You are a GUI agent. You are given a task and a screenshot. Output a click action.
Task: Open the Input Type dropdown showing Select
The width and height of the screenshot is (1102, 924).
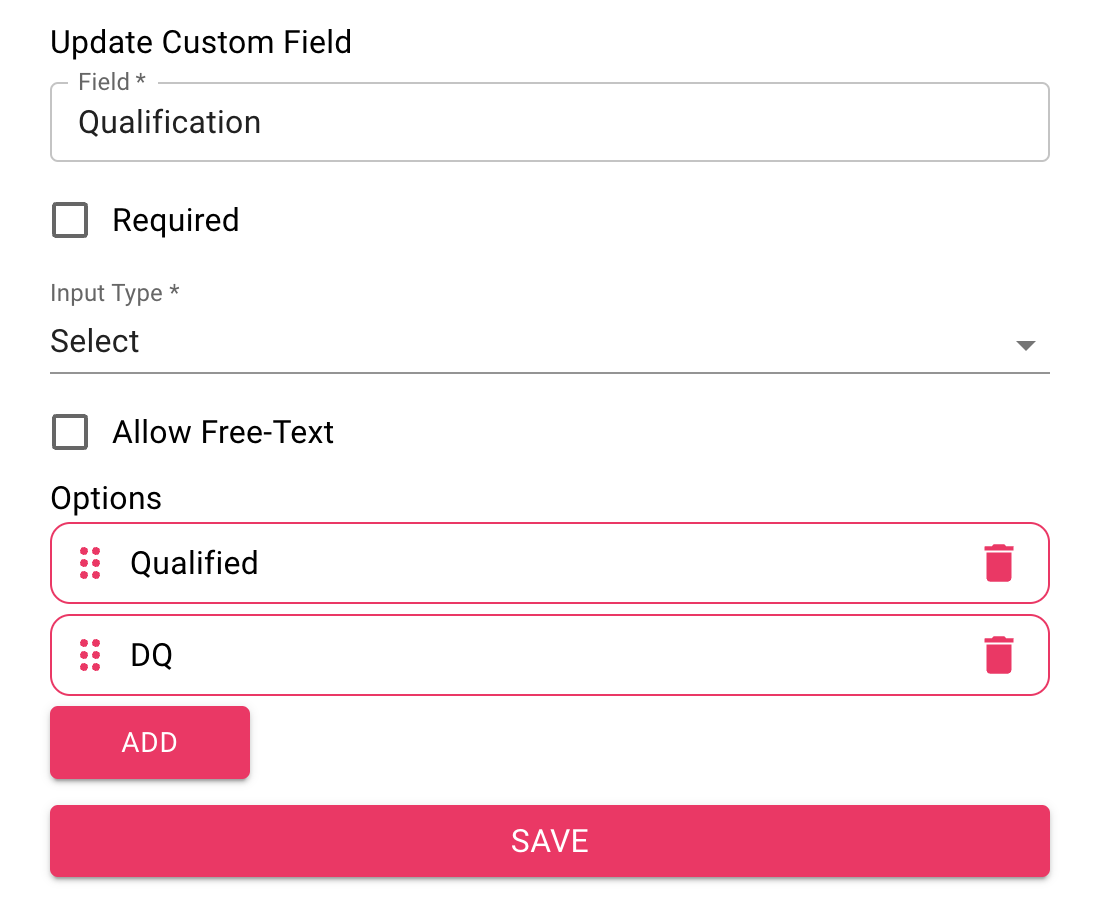[x=550, y=341]
